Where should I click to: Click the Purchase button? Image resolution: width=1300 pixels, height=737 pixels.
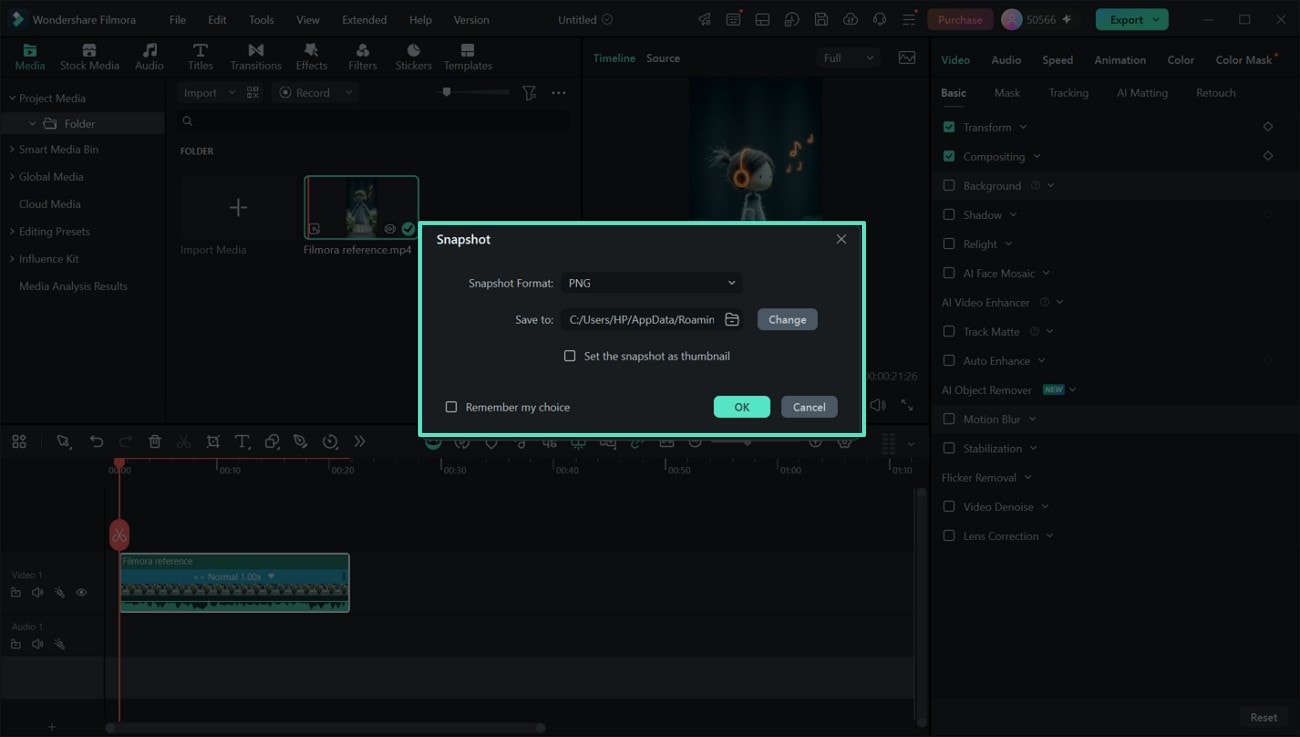pos(960,19)
